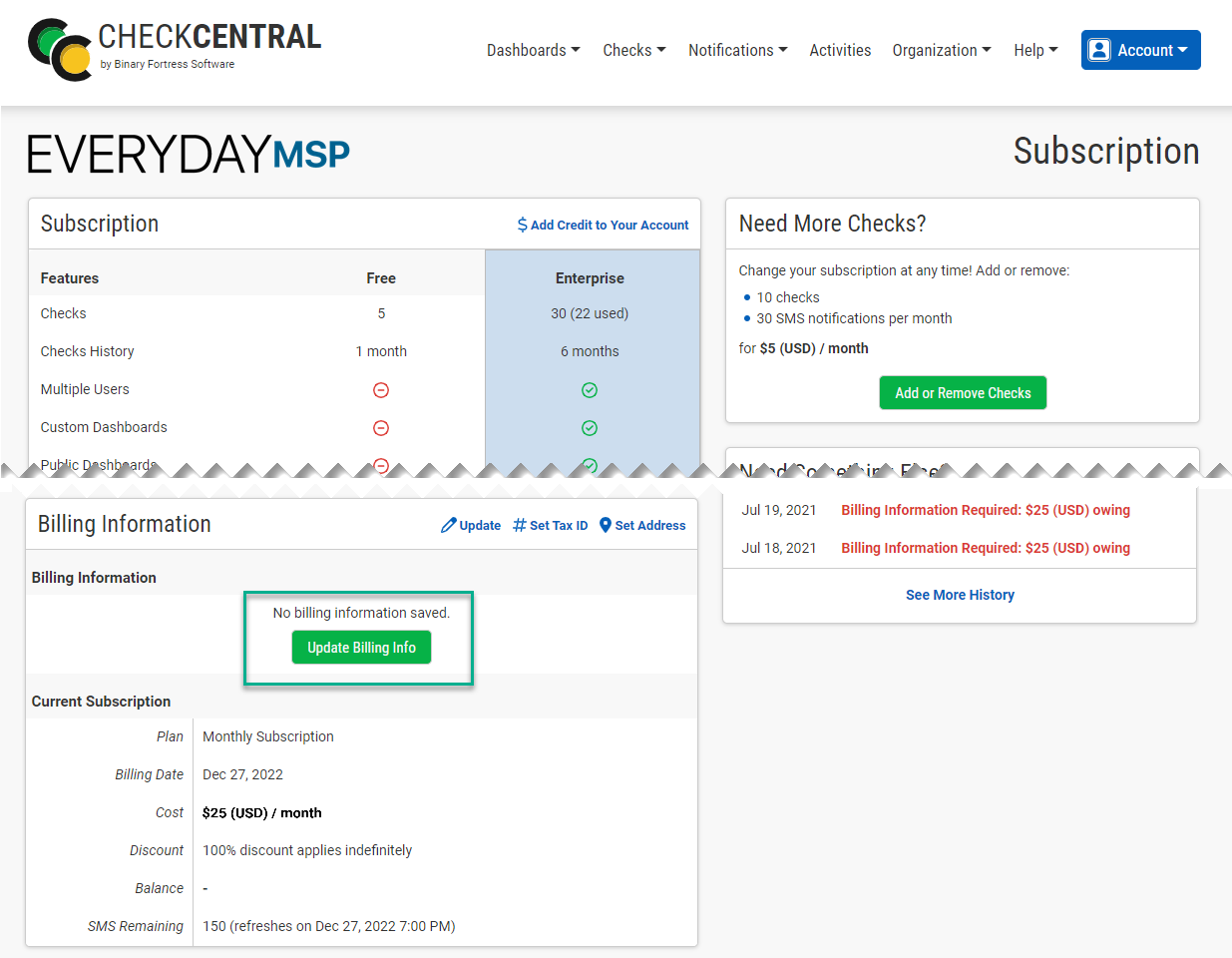Viewport: 1232px width, 958px height.
Task: Open the Account dropdown button
Action: pyautogui.click(x=1141, y=50)
